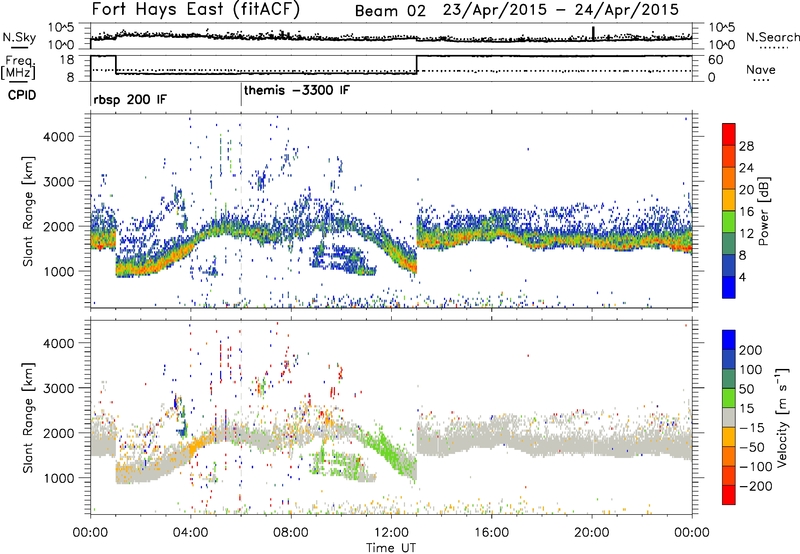Click the frequency step-up near 13:00 UT
This screenshot has height=554, width=800.
pyautogui.click(x=417, y=64)
